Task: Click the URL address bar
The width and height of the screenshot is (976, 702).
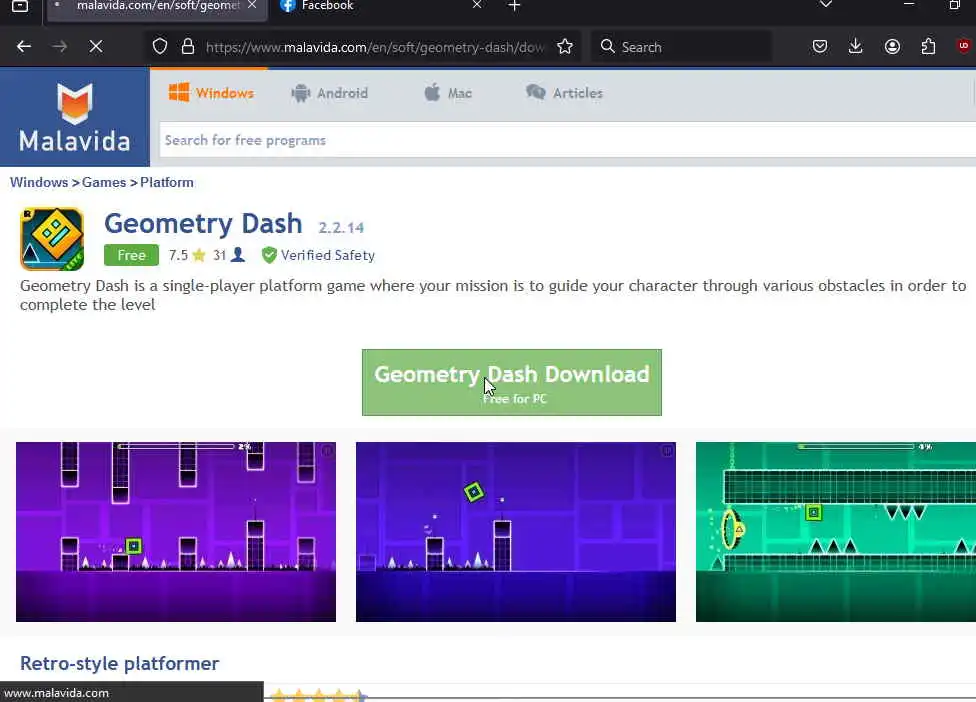Action: tap(375, 47)
